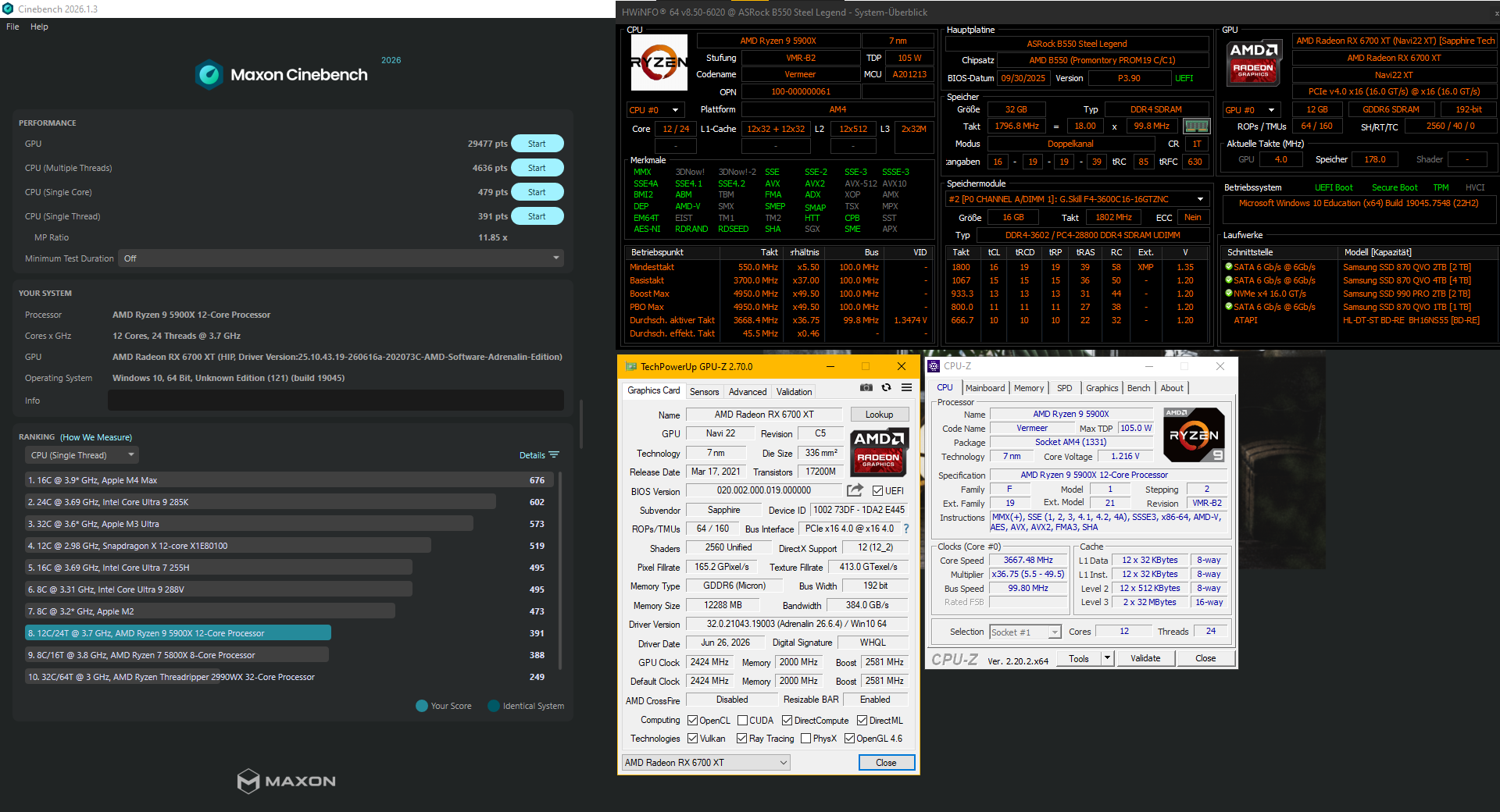Open the How We Measure link
Image resolution: width=1500 pixels, height=812 pixels.
click(96, 437)
